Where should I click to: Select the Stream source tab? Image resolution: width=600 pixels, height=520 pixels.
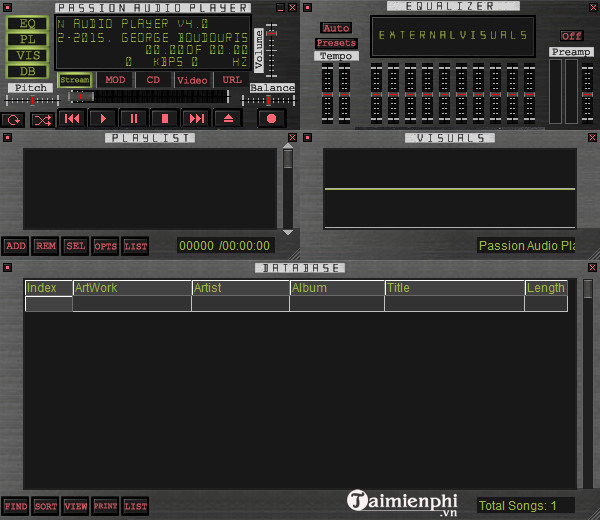pyautogui.click(x=75, y=80)
